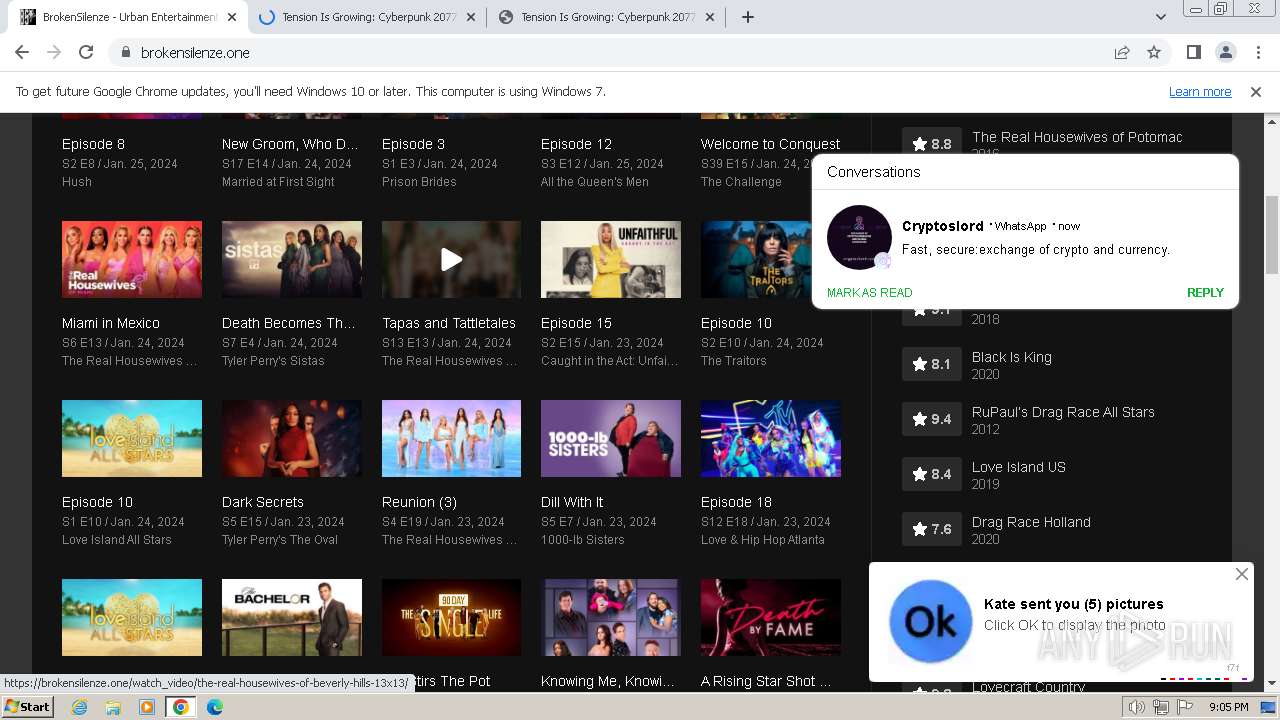
Task: Open the share page icon in address bar
Action: (1122, 53)
